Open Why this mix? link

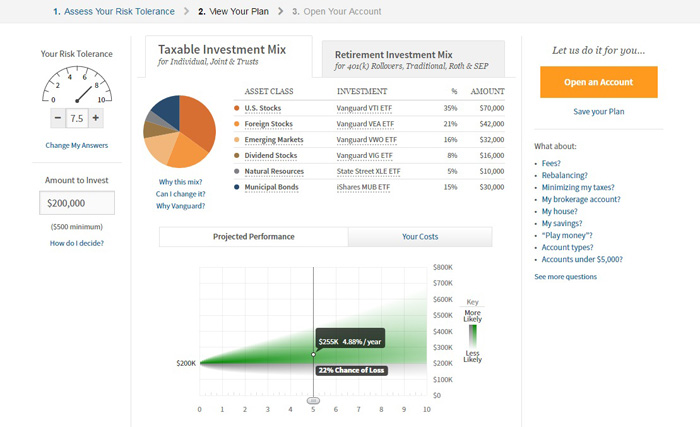point(180,182)
